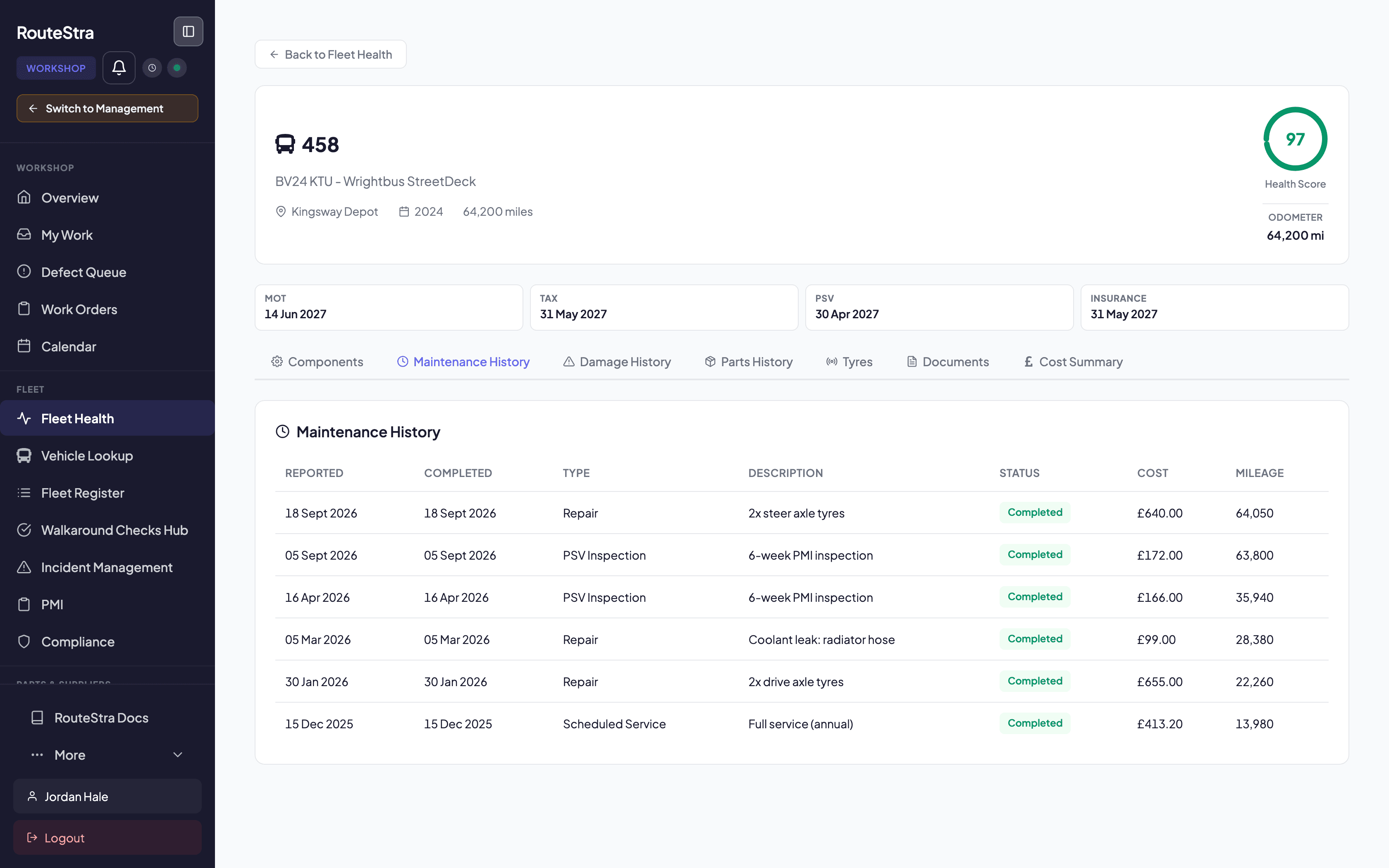
Task: Select the Maintenance History tab
Action: 463,362
